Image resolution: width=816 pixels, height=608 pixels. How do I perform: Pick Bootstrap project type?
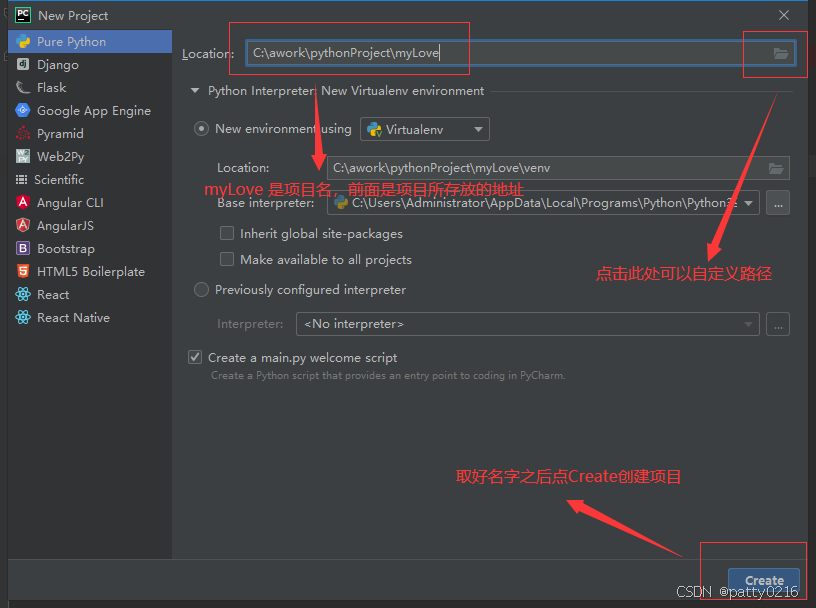tap(90, 248)
